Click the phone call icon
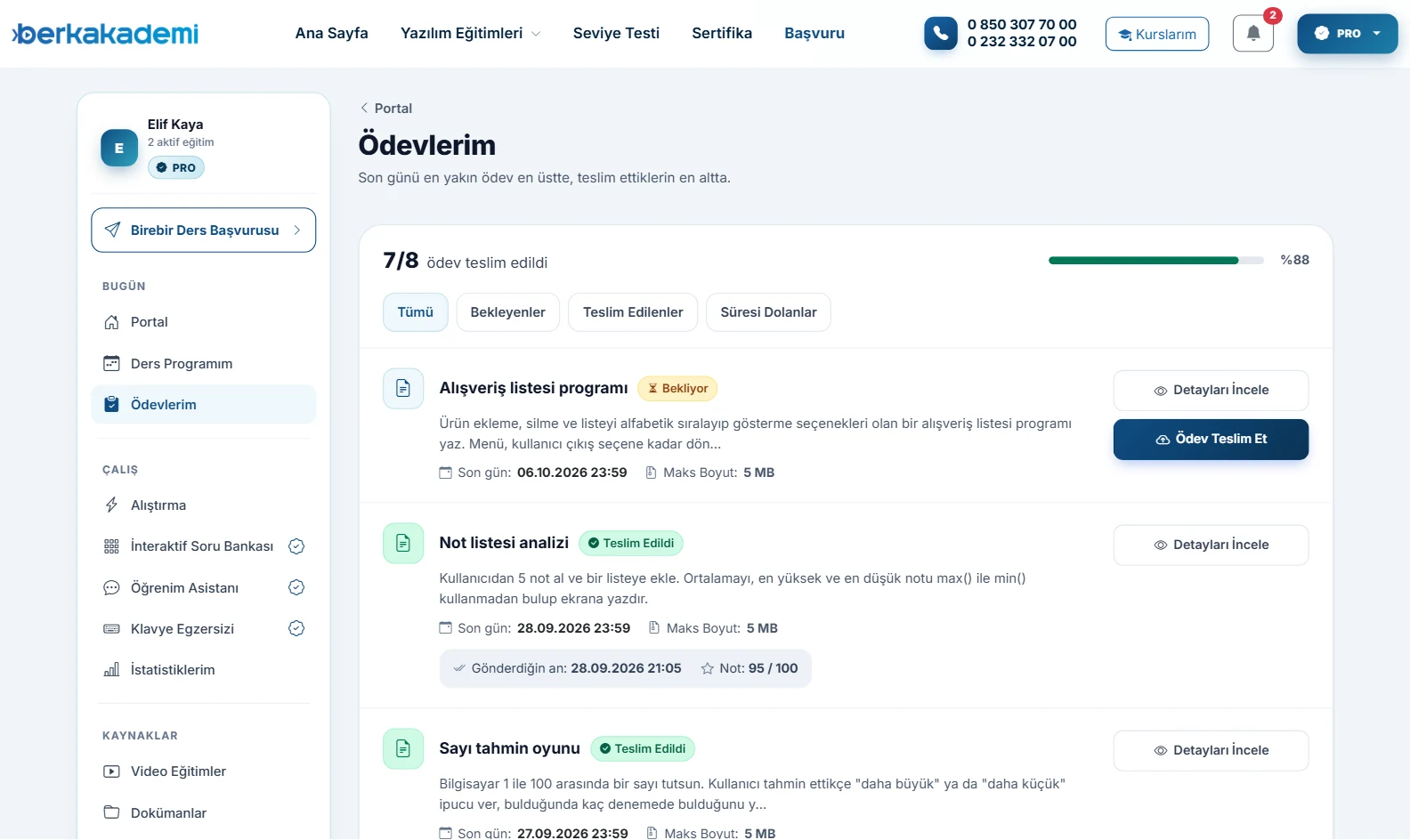 click(941, 34)
